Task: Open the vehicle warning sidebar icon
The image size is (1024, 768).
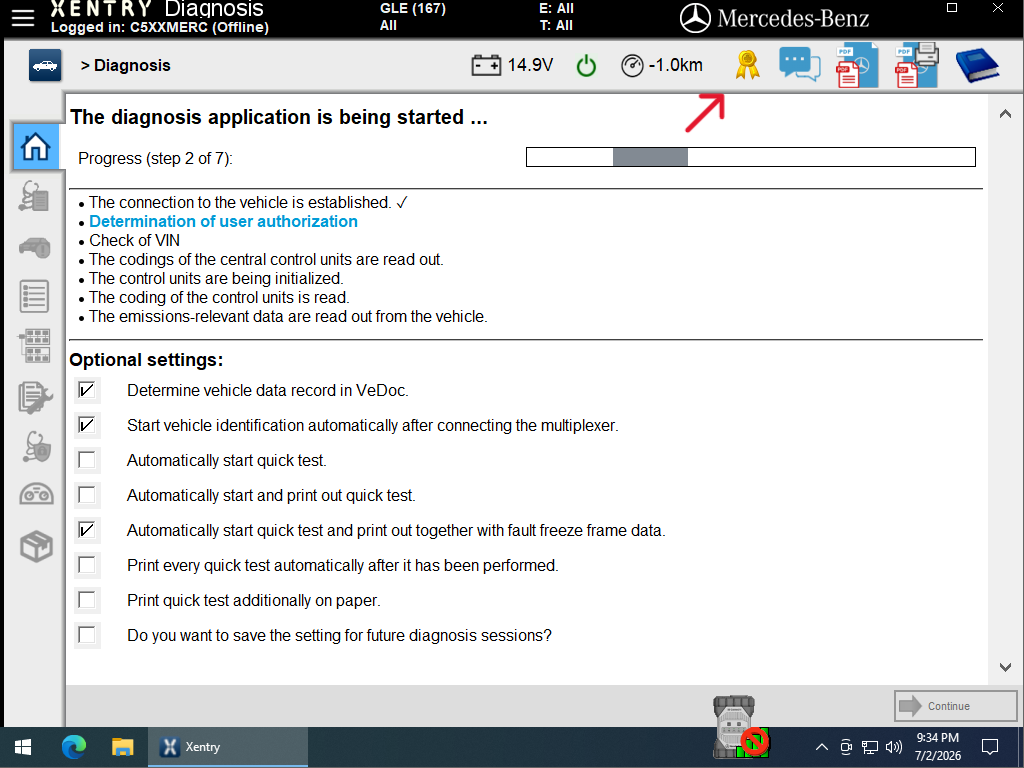Action: click(x=35, y=247)
